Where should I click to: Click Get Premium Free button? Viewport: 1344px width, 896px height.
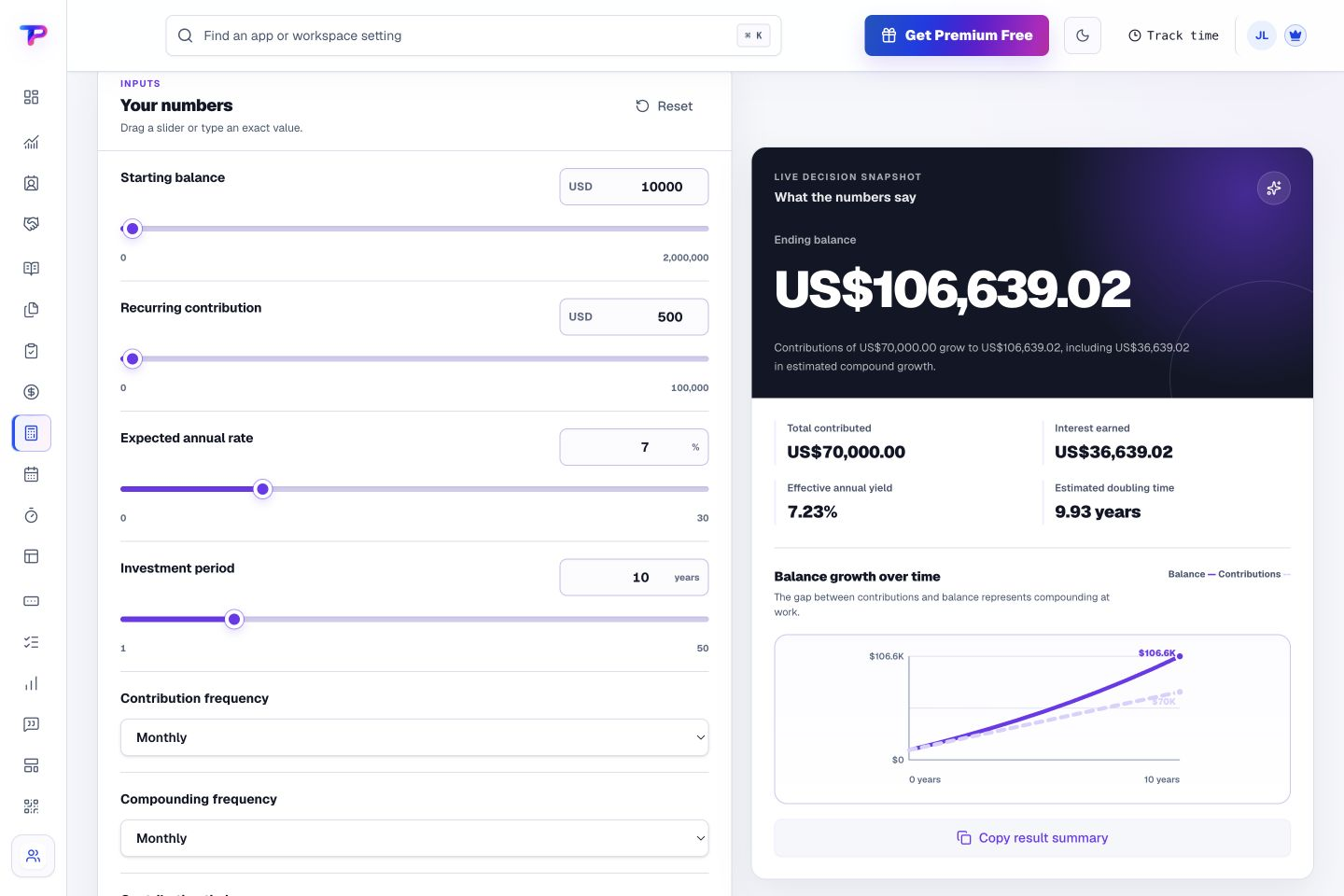point(957,35)
